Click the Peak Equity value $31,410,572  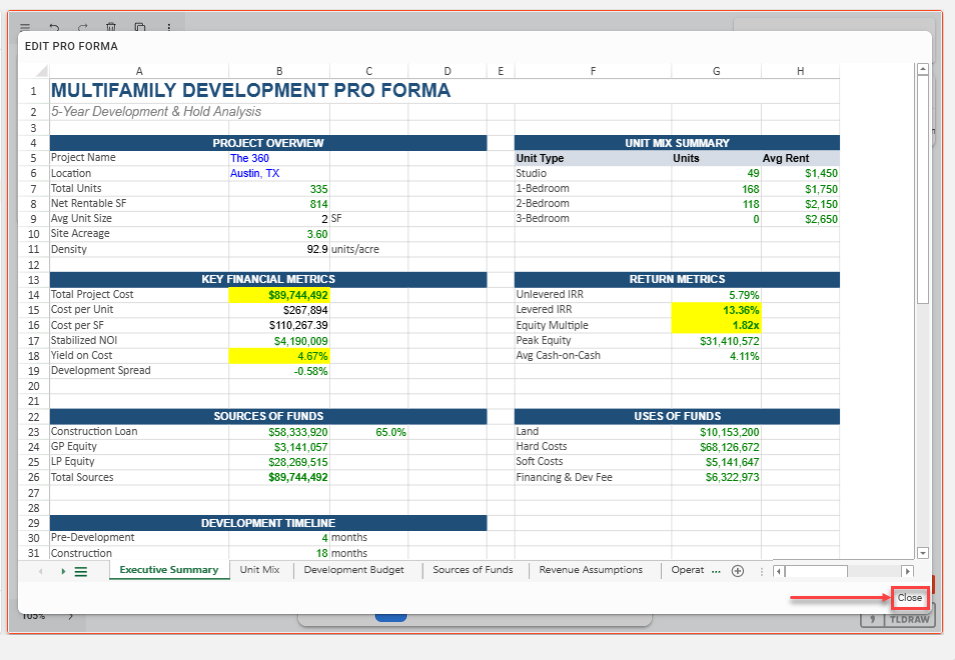tap(716, 341)
